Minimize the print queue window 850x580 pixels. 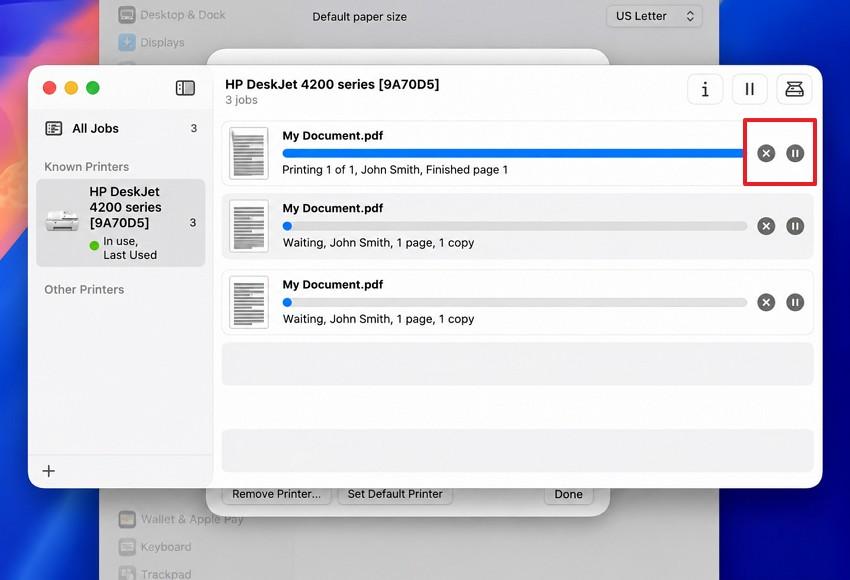71,88
